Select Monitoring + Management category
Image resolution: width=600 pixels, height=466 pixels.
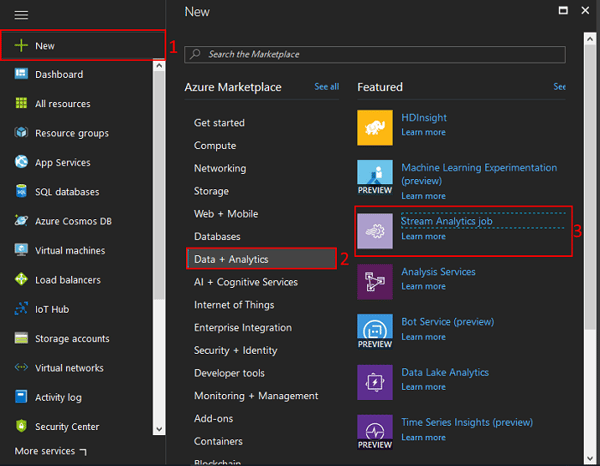click(x=256, y=396)
